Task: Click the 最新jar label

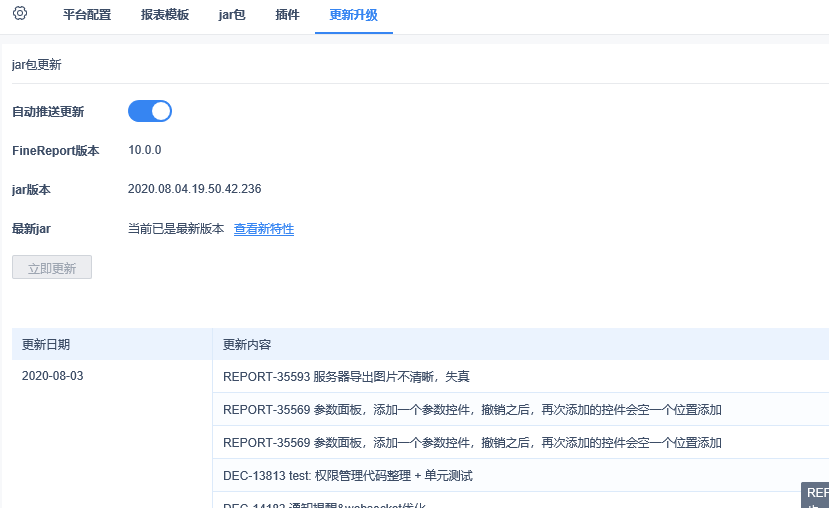Action: (32, 229)
